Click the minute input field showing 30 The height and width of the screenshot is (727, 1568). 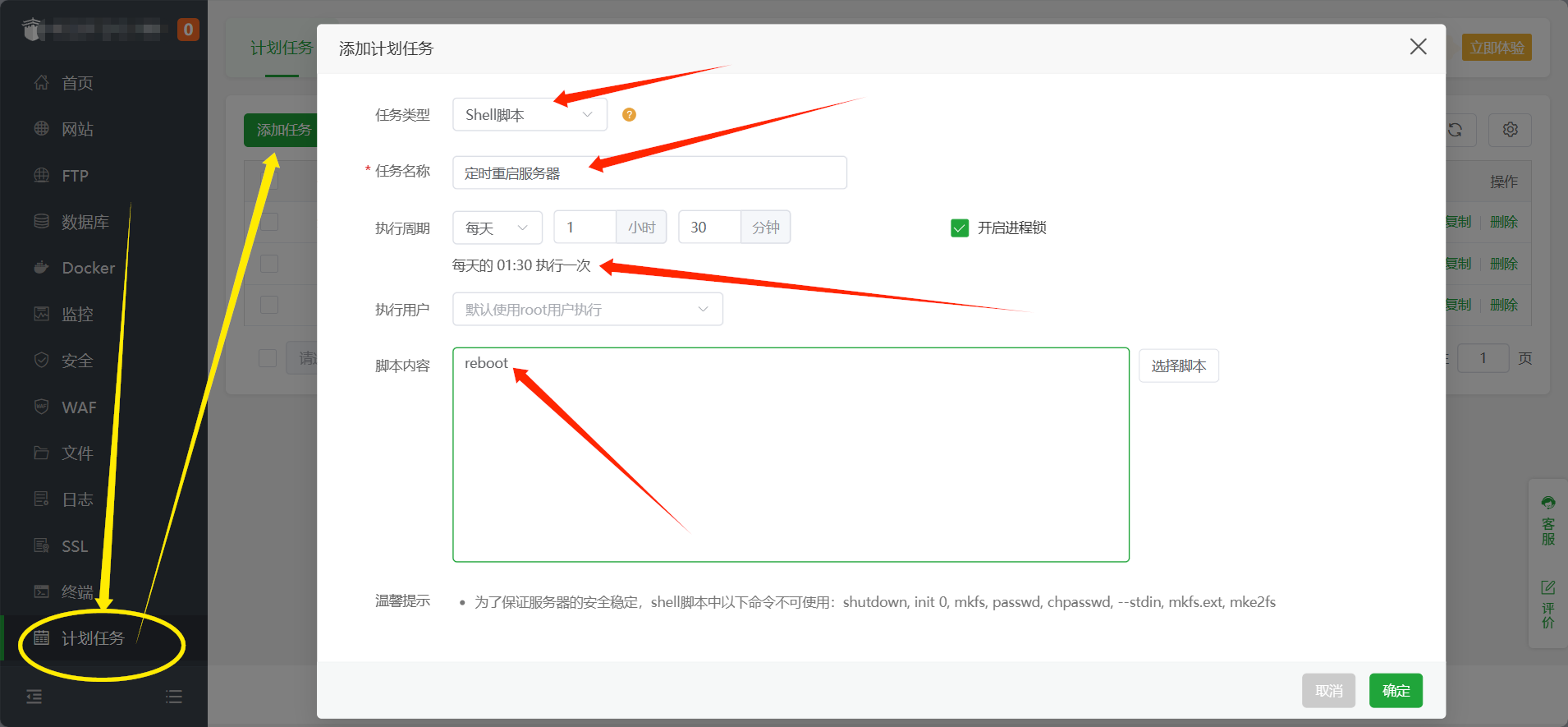click(710, 227)
